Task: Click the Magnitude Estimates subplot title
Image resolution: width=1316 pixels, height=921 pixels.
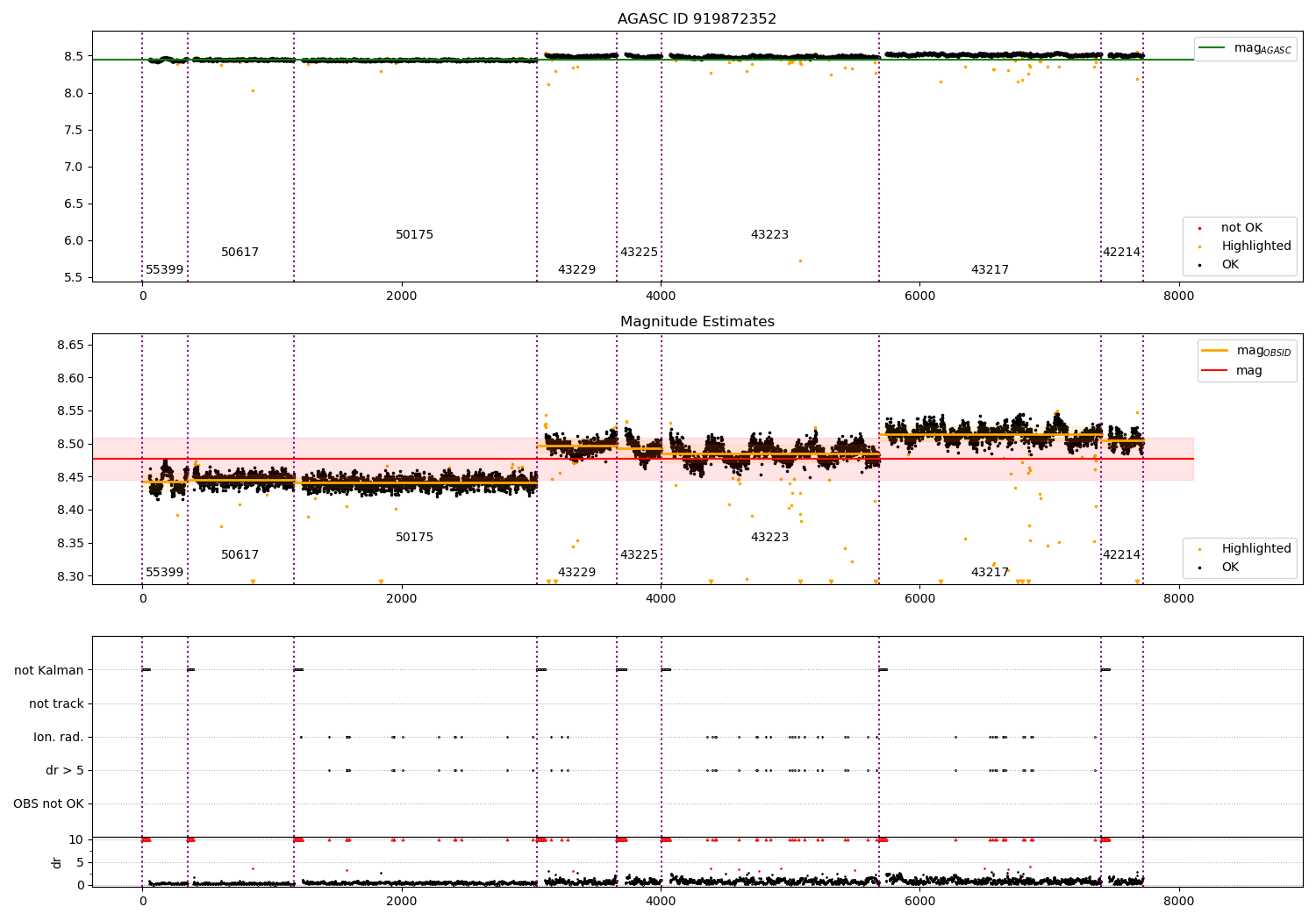Action: [697, 322]
